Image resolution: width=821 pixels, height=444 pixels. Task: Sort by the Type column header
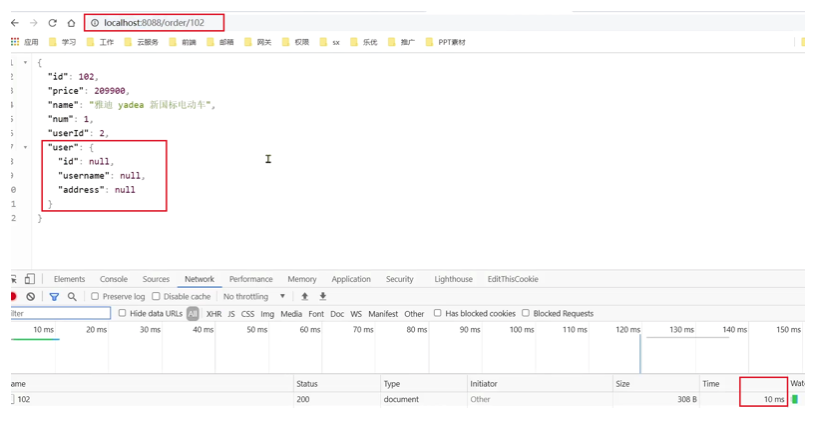click(x=424, y=384)
